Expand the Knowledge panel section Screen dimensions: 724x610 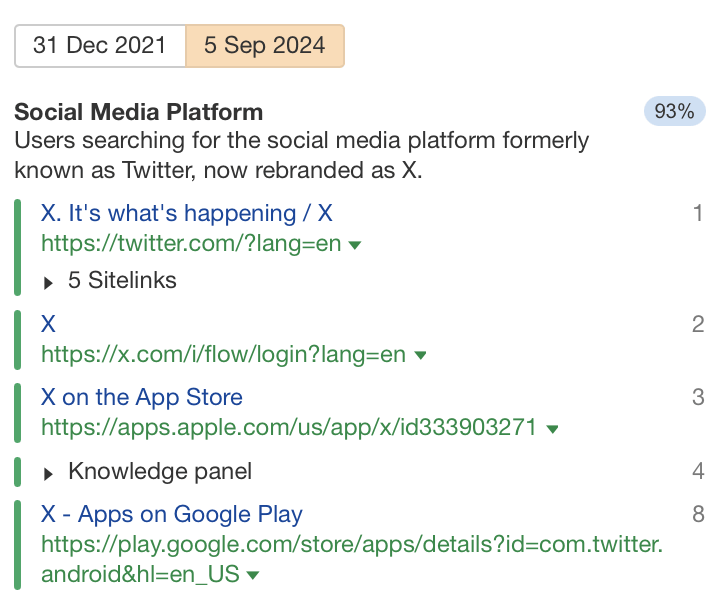click(x=160, y=471)
